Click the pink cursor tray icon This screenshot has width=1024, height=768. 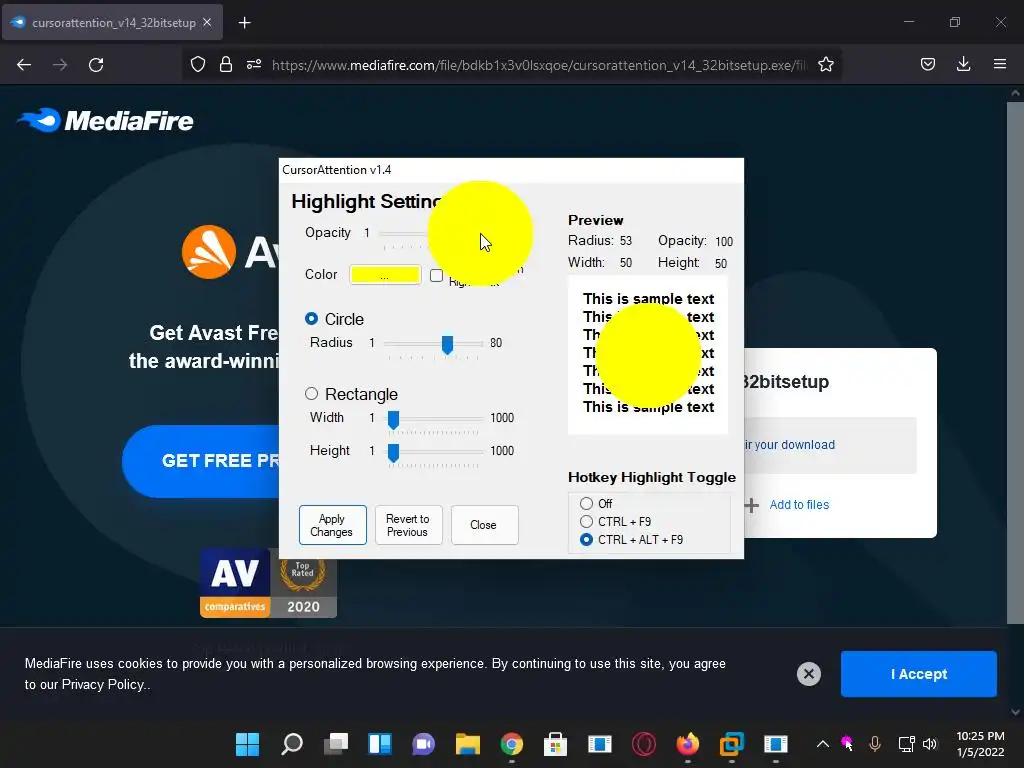[x=847, y=743]
